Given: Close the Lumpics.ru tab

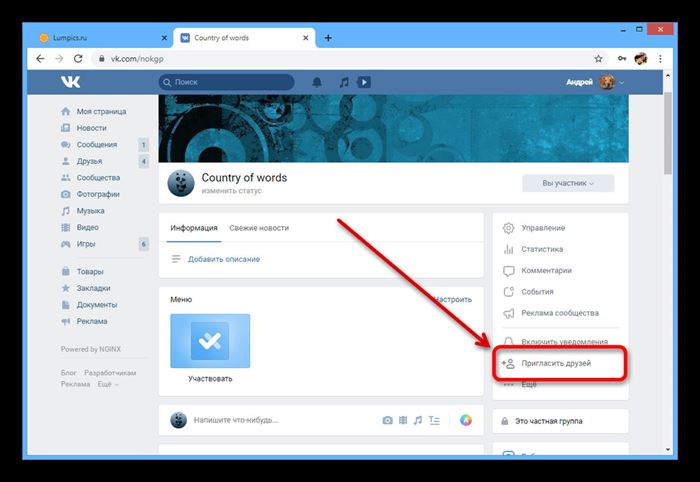Looking at the screenshot, I should point(164,38).
